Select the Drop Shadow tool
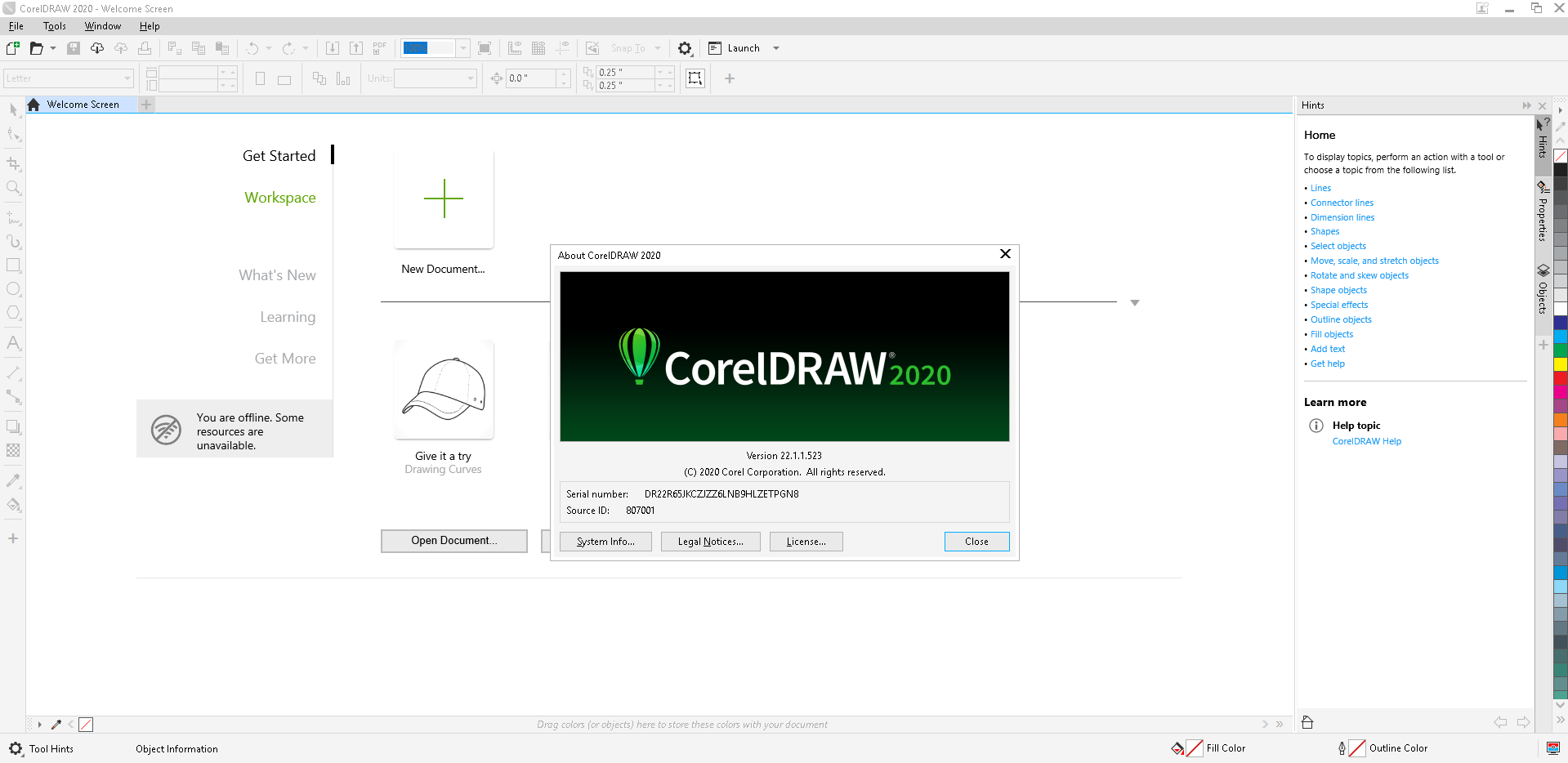This screenshot has width=1568, height=763. (13, 426)
